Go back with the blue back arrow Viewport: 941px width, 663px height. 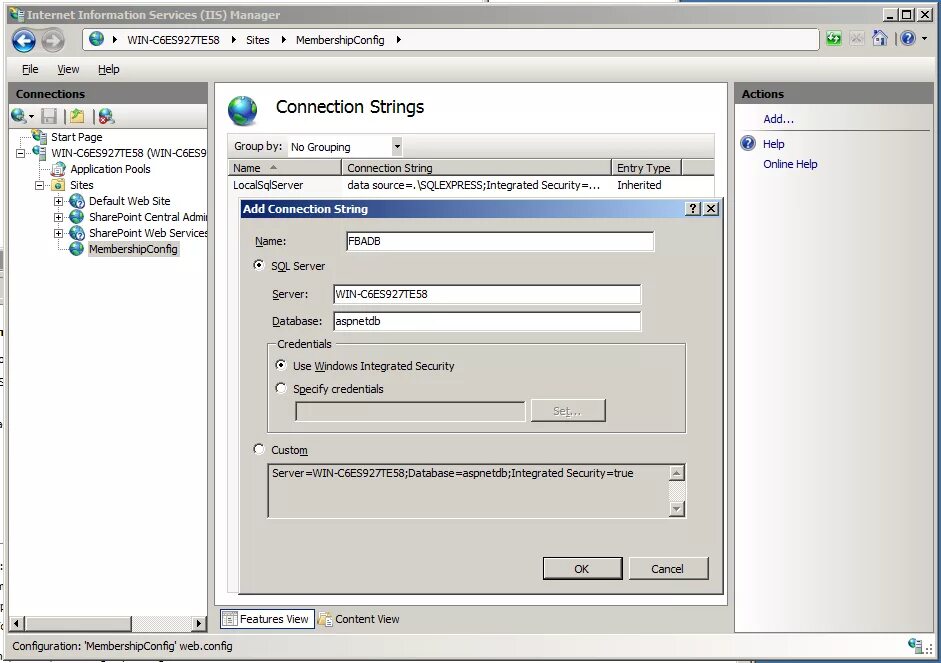24,40
